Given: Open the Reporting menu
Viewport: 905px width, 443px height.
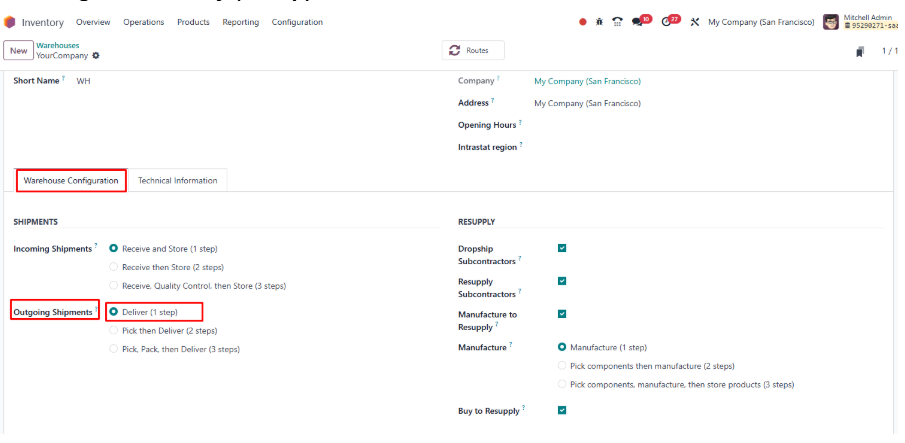Looking at the screenshot, I should click(x=240, y=22).
